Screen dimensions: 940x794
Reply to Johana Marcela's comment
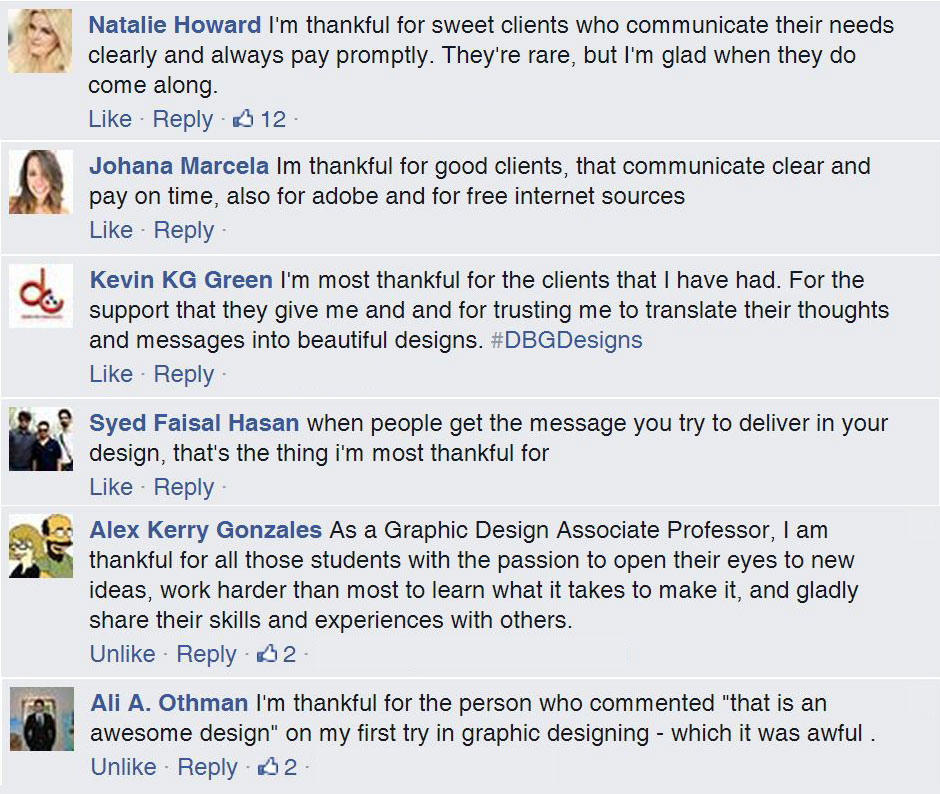184,230
